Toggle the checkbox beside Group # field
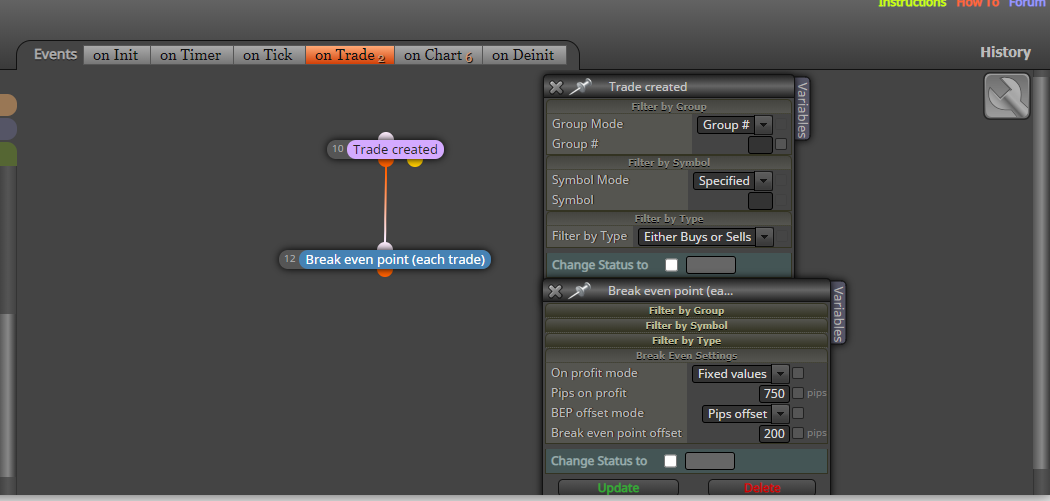Image resolution: width=1050 pixels, height=501 pixels. click(781, 144)
